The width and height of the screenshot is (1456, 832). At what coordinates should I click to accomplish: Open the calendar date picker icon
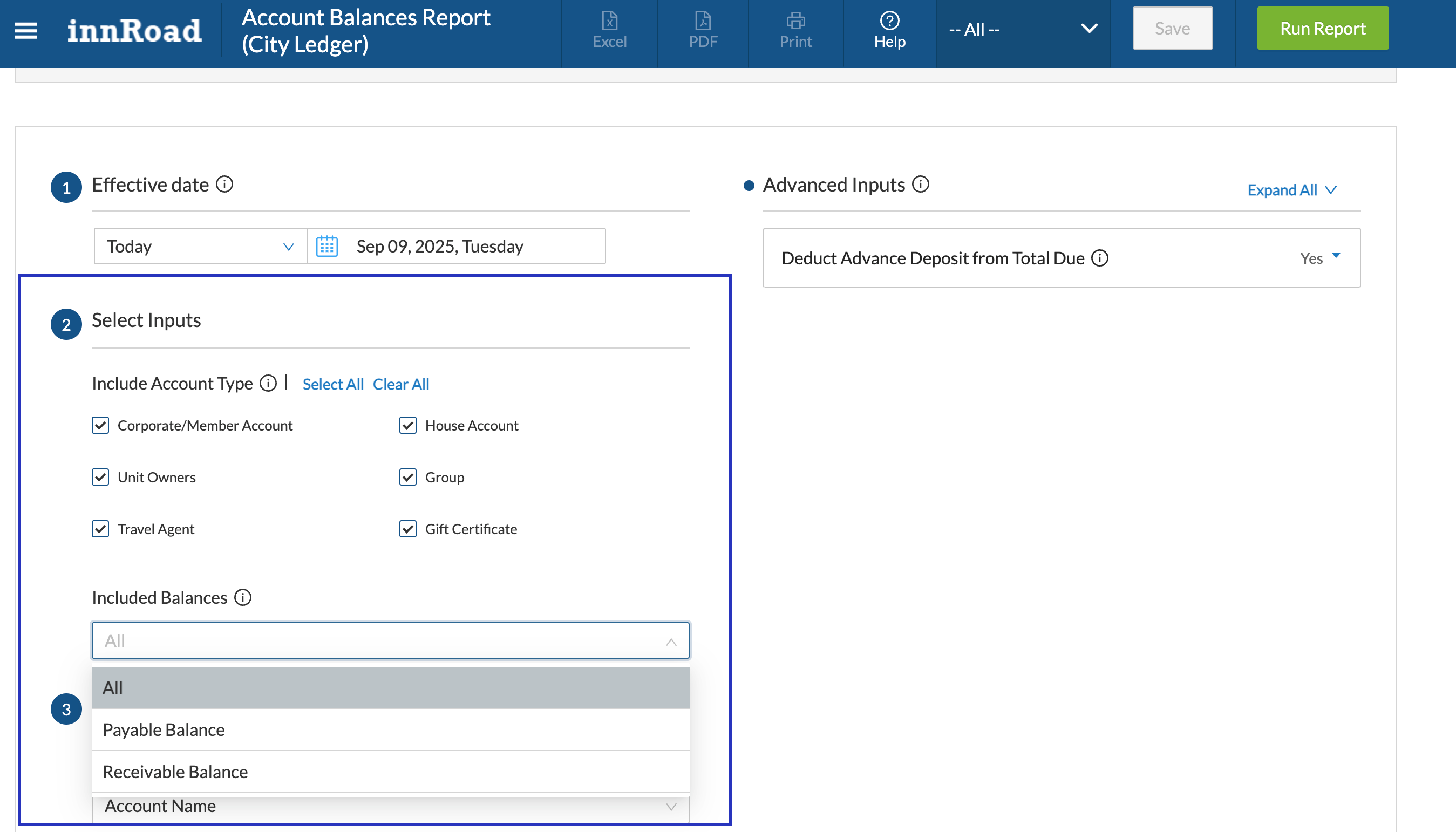tap(327, 246)
